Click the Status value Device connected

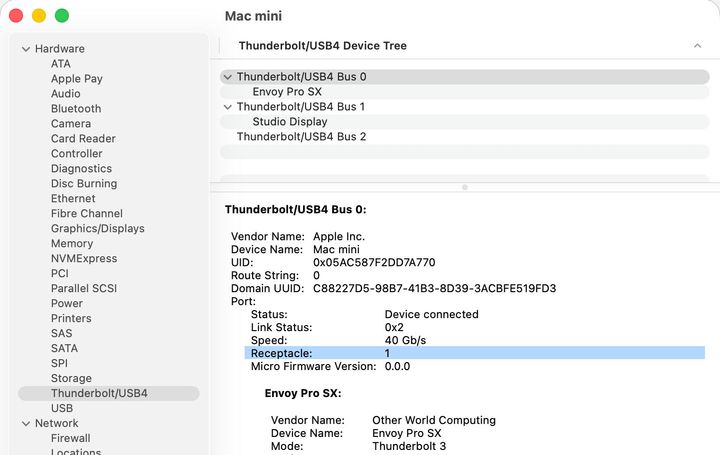point(432,315)
